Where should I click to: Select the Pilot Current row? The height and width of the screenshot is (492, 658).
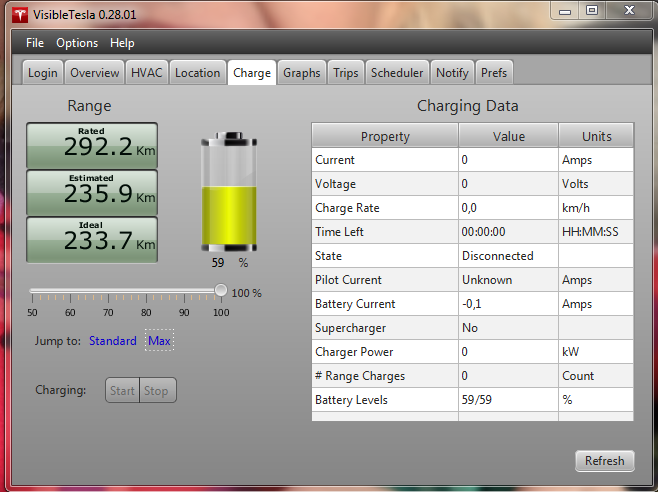tap(473, 280)
